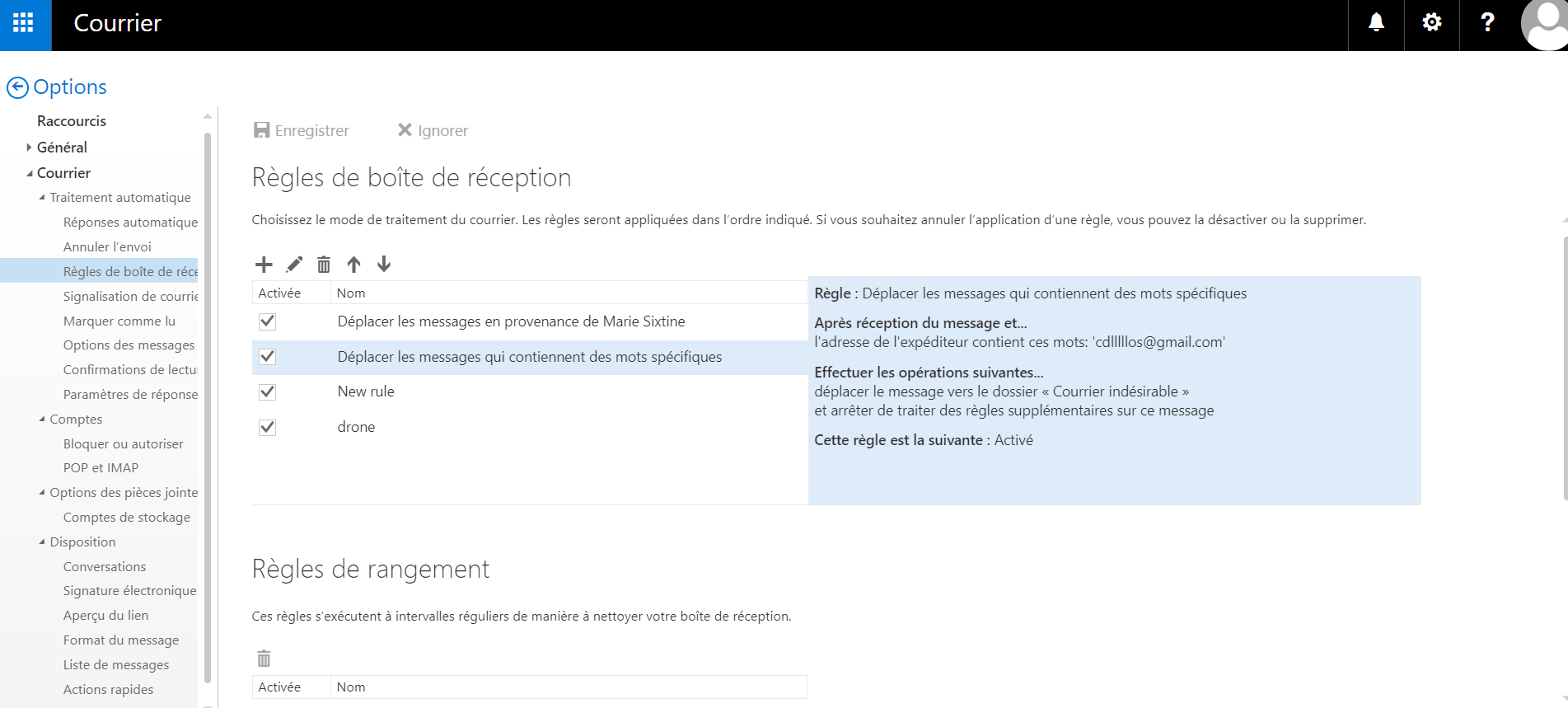Toggle the 'drone' rule checkbox
The image size is (1568, 708).
tap(267, 427)
